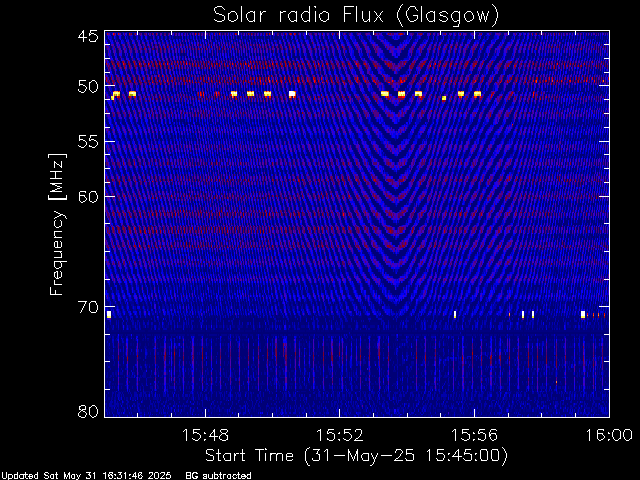
Task: Click the "Frequency [MHz]" axis label
Action: point(57,224)
